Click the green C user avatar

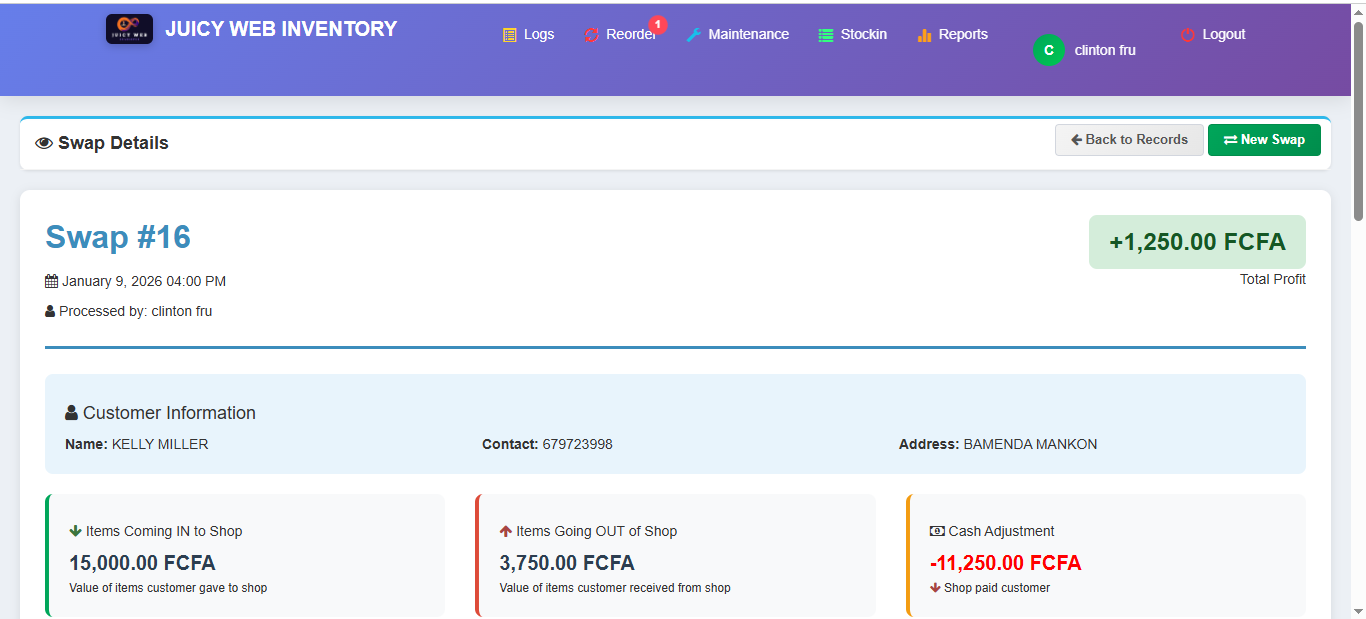pyautogui.click(x=1047, y=49)
